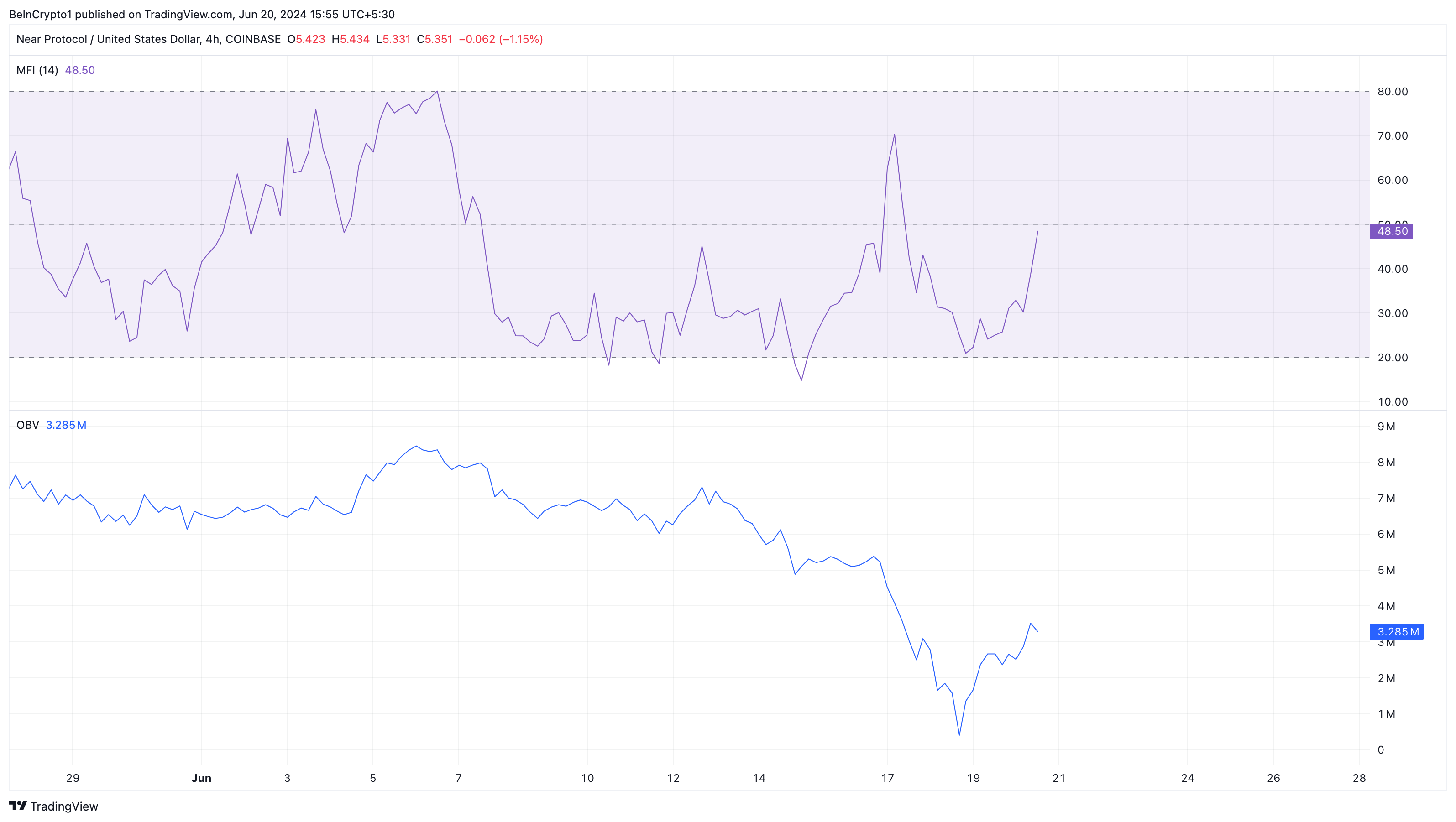Click the MFI (14) indicator label
This screenshot has width=1456, height=822.
[x=37, y=70]
